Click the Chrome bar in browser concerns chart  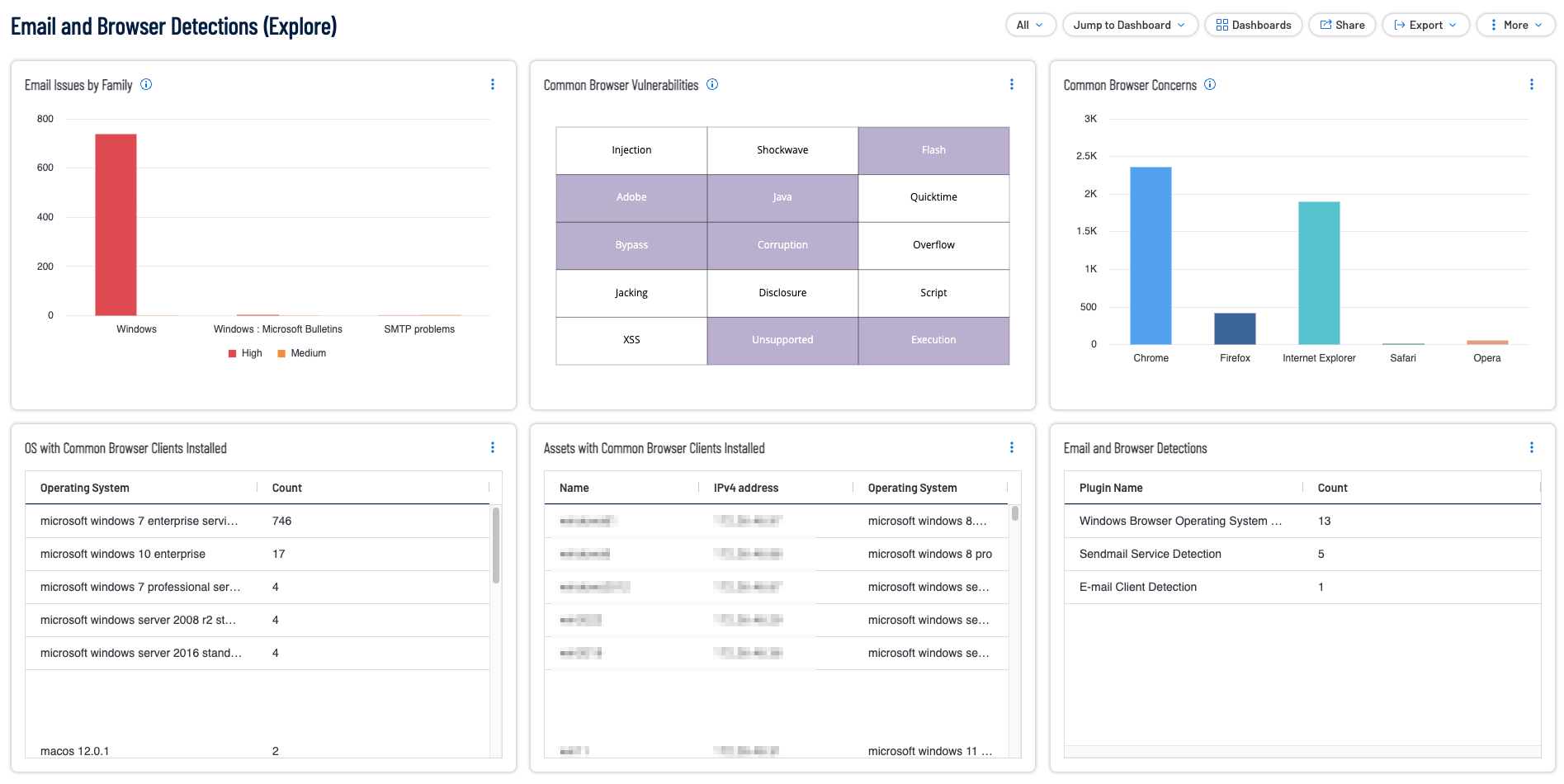point(1151,256)
